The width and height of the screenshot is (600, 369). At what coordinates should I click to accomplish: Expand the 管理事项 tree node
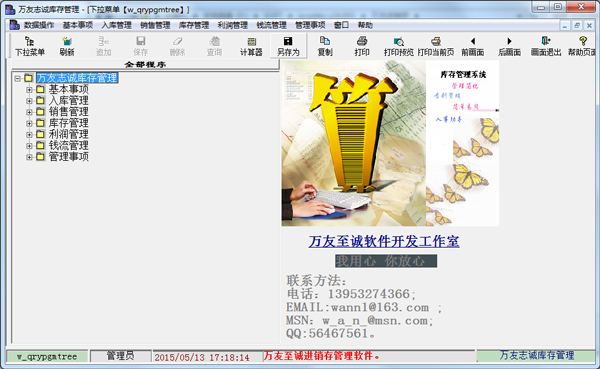click(x=29, y=157)
